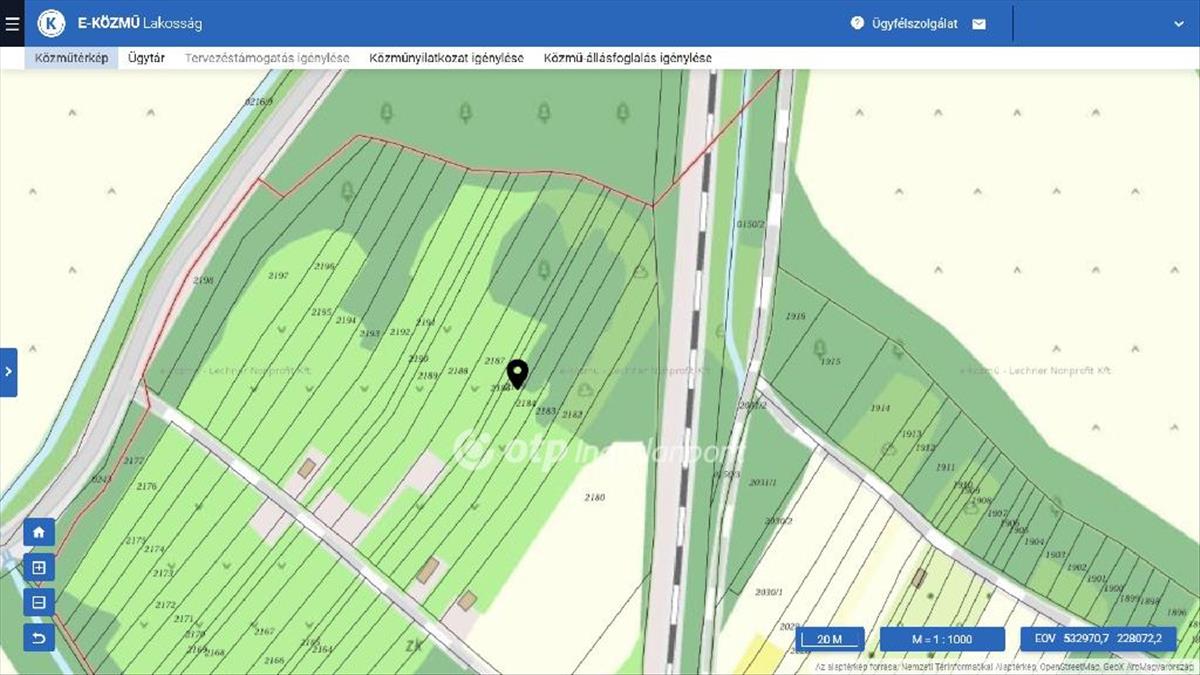
Task: Switch to the Közműtérkép tab
Action: 71,58
